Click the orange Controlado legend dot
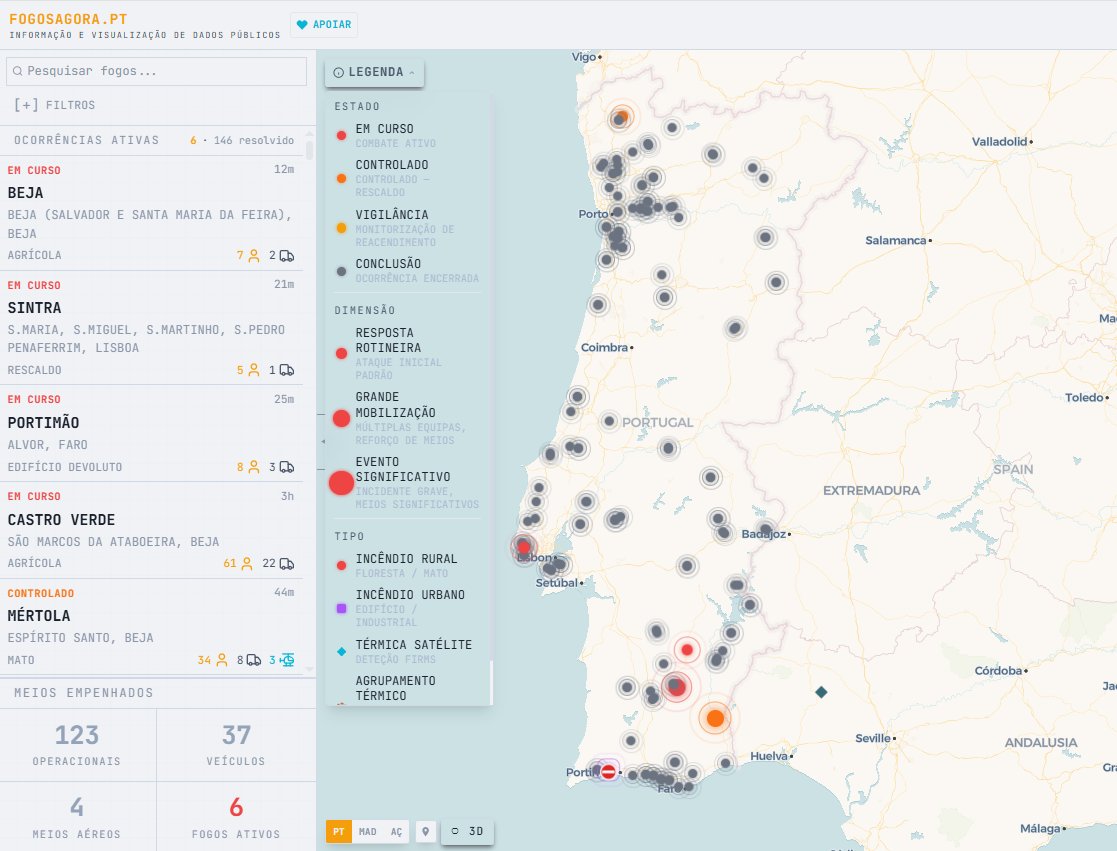1117x851 pixels. coord(341,178)
